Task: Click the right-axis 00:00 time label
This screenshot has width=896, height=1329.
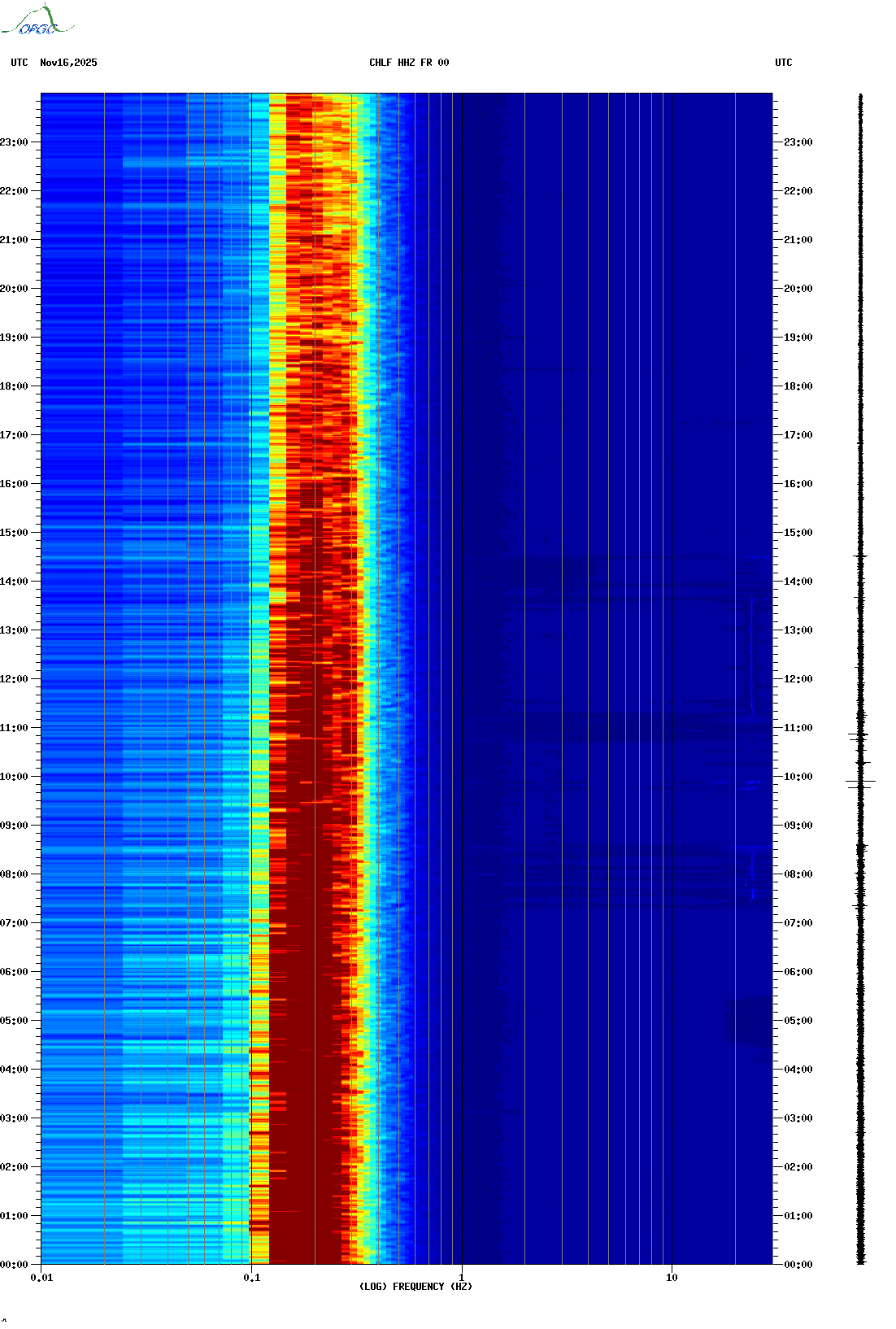Action: (798, 1265)
